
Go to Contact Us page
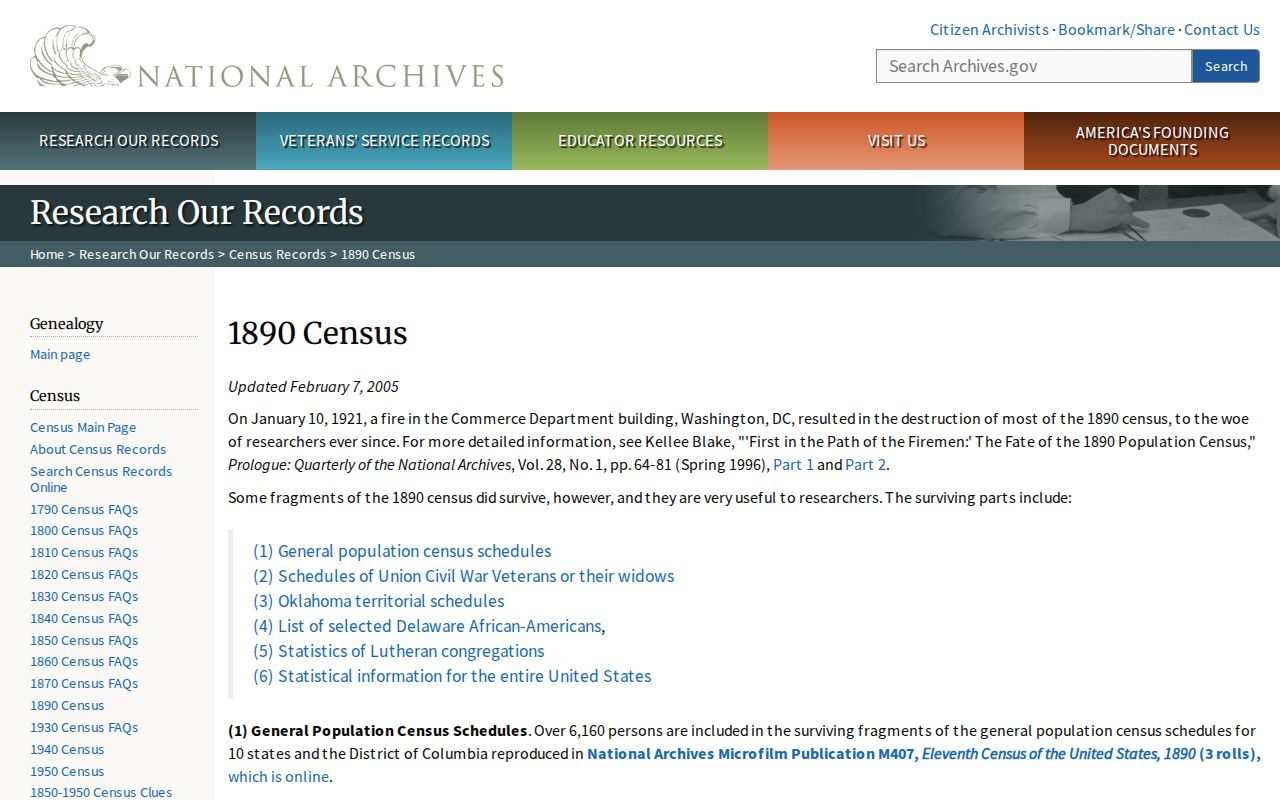pyautogui.click(x=1222, y=29)
